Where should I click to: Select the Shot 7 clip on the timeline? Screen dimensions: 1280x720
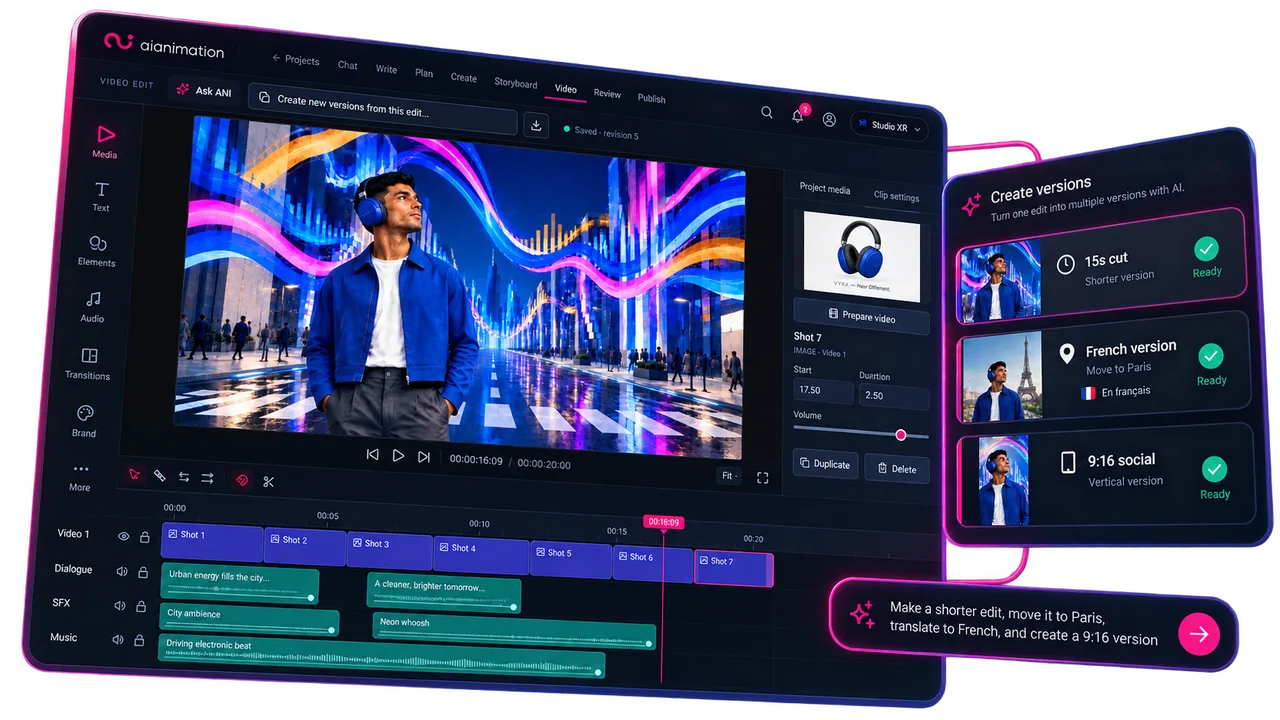pyautogui.click(x=733, y=567)
